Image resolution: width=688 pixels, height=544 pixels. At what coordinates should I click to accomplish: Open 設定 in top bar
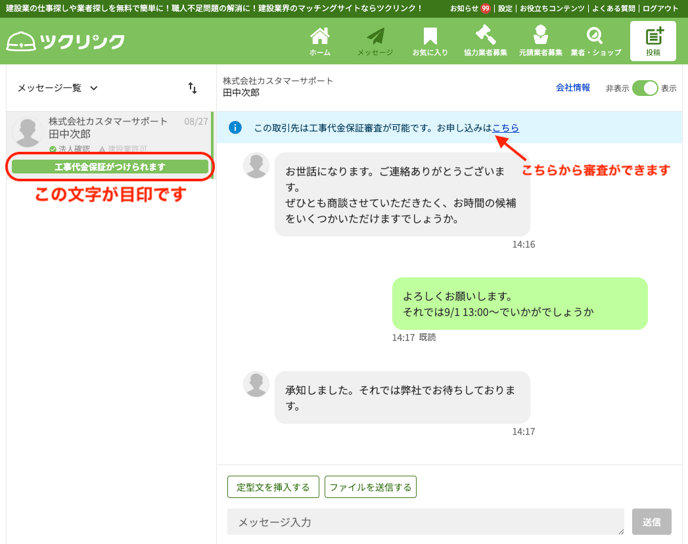[505, 8]
